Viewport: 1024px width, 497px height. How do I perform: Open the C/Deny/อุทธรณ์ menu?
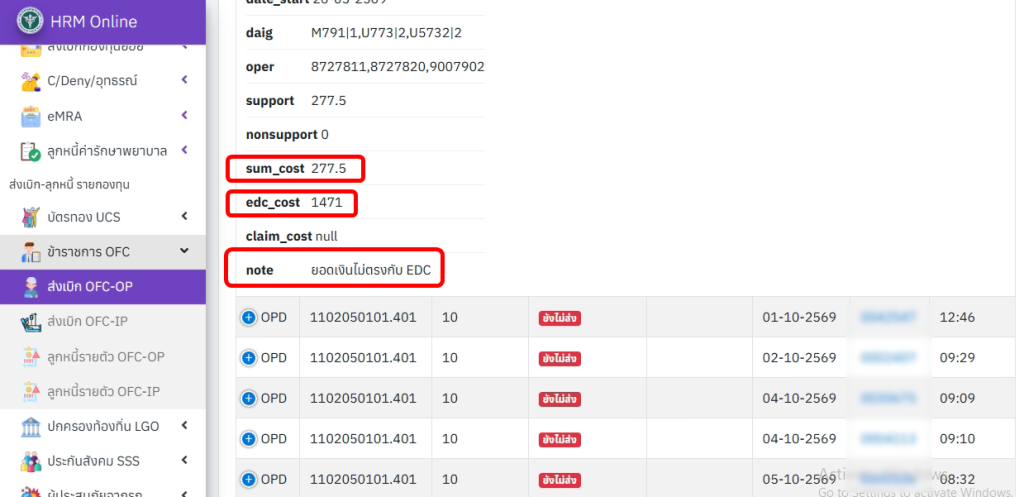point(103,81)
